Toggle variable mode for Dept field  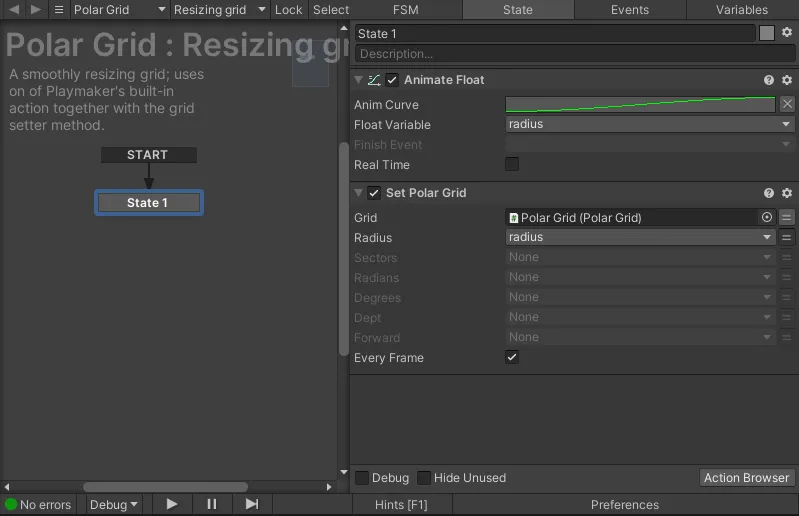pyautogui.click(x=787, y=317)
